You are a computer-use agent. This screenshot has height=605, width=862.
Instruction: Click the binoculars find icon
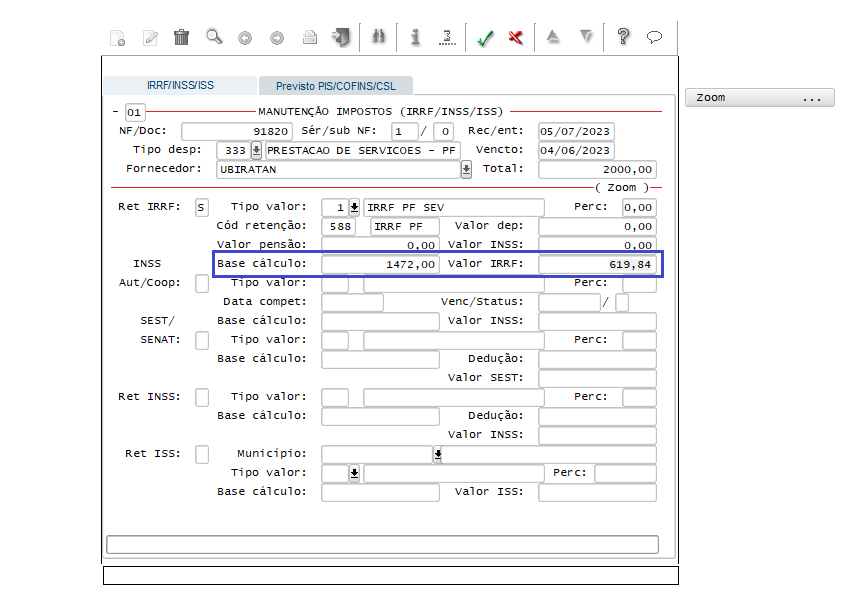tap(378, 38)
